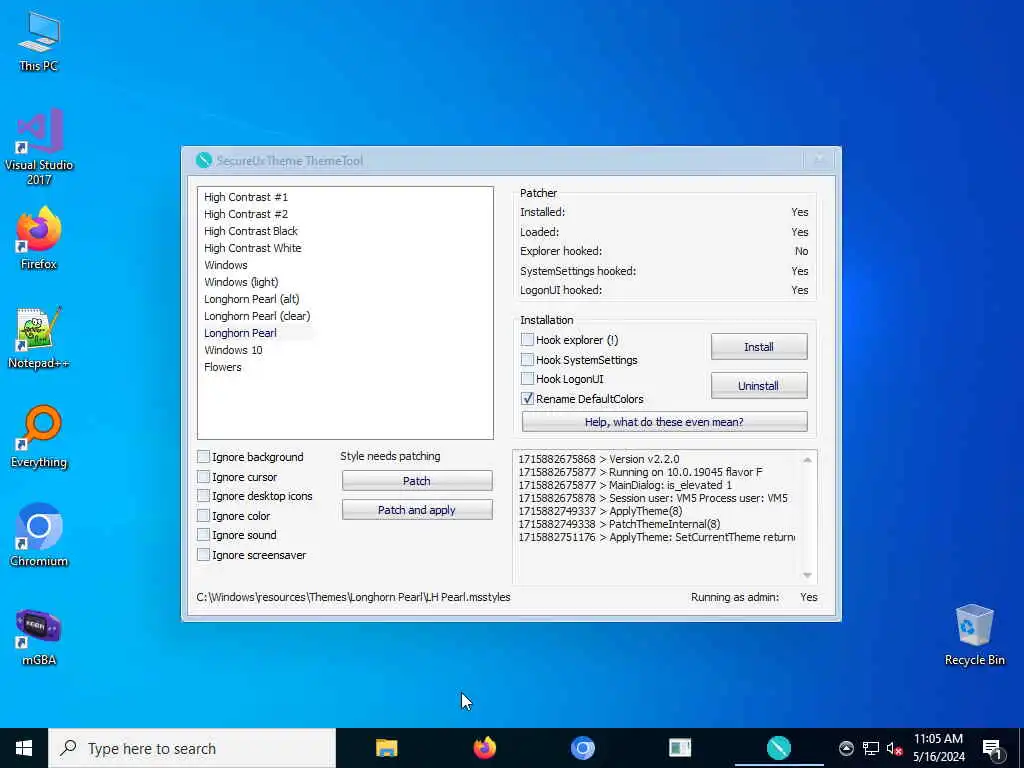This screenshot has height=768, width=1024.
Task: Tick Ignore background checkbox
Action: (x=203, y=456)
